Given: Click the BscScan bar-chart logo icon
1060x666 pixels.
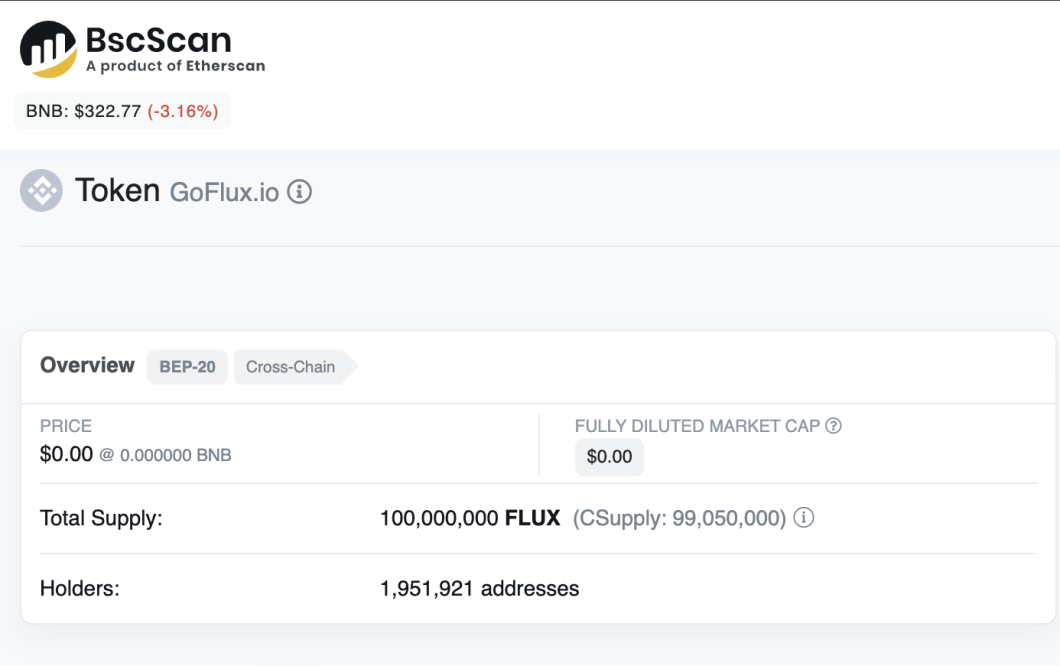Looking at the screenshot, I should click(48, 49).
